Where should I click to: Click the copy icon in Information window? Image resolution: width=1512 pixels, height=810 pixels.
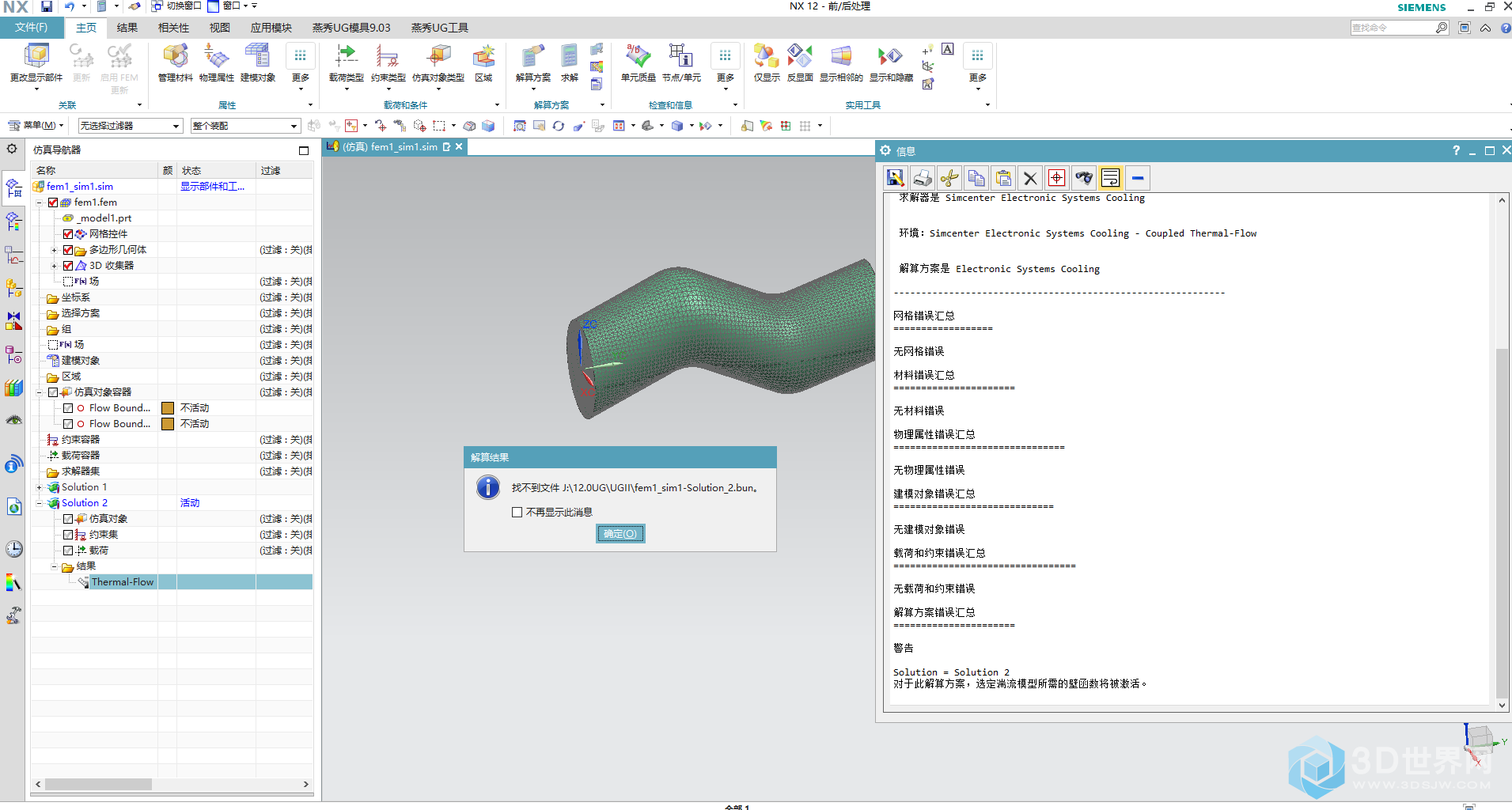[976, 178]
